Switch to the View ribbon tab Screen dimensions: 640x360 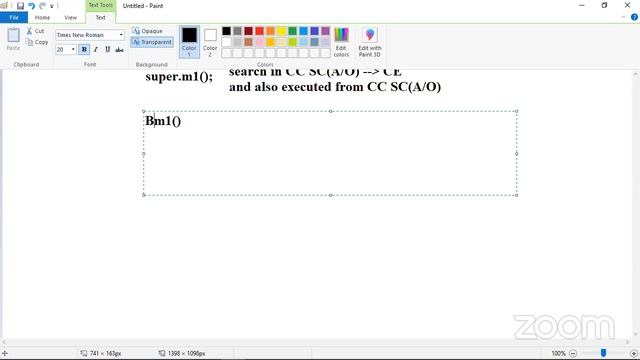point(70,18)
